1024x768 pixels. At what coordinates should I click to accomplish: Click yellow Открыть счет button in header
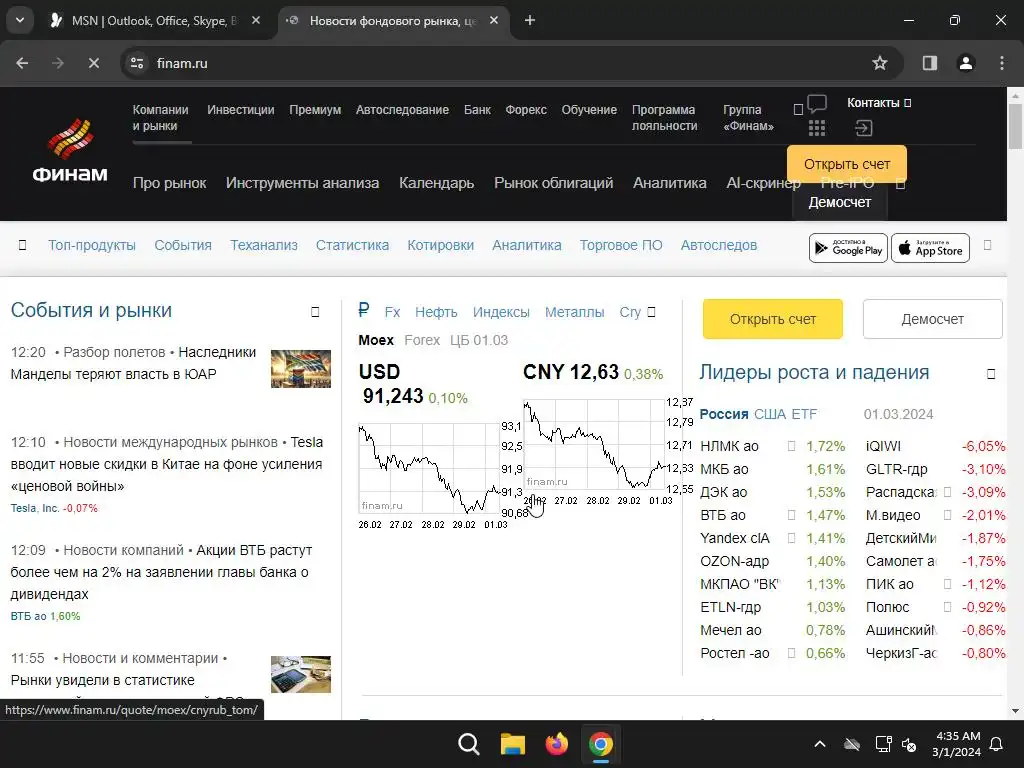pos(847,164)
